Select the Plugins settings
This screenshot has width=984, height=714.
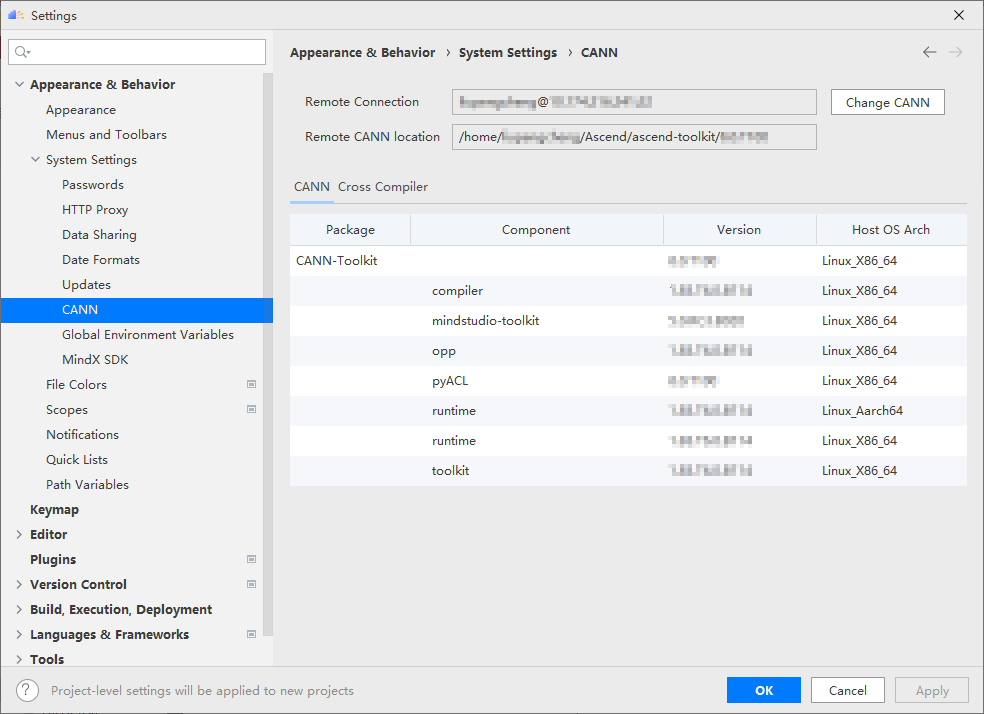[x=53, y=560]
